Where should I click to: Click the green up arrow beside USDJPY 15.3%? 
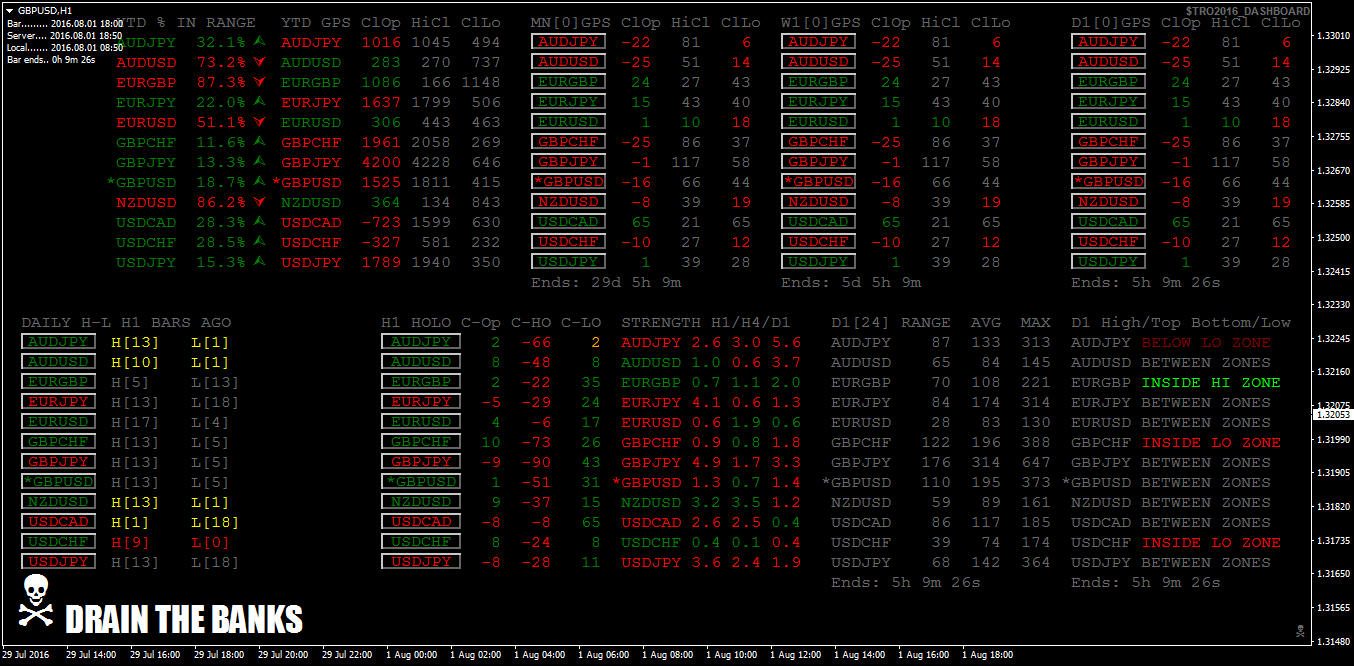(260, 262)
